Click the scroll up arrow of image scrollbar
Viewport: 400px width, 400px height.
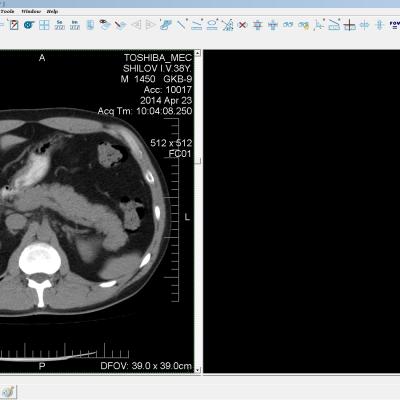click(x=198, y=53)
